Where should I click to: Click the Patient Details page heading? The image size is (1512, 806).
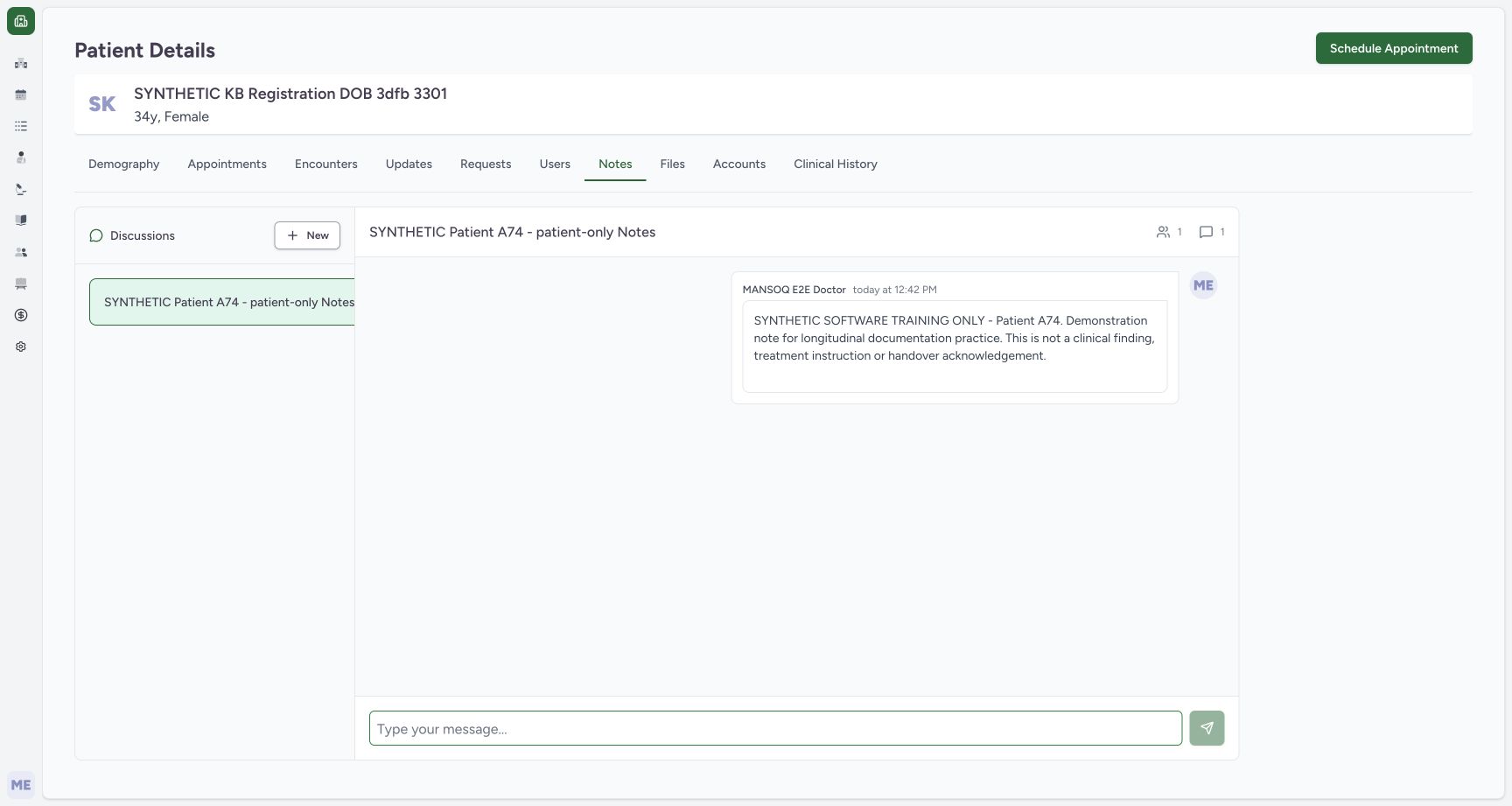pyautogui.click(x=145, y=51)
